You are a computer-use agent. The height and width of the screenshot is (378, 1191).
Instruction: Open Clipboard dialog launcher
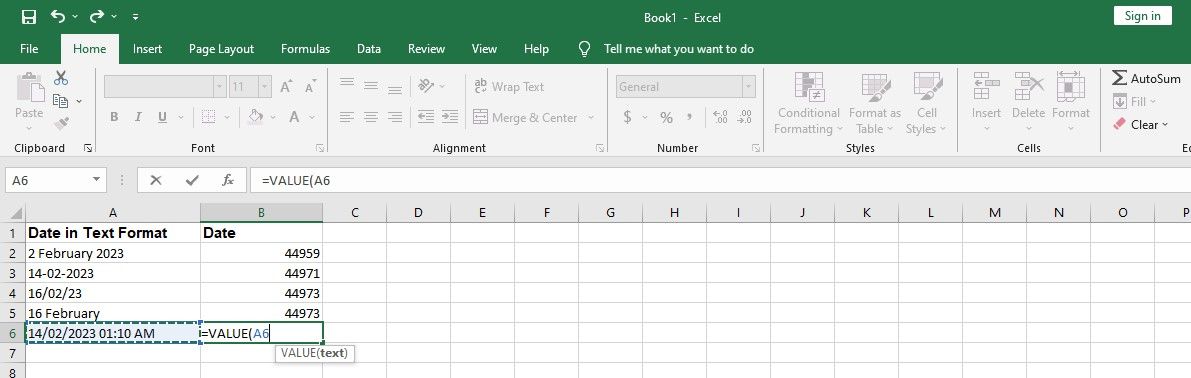88,149
